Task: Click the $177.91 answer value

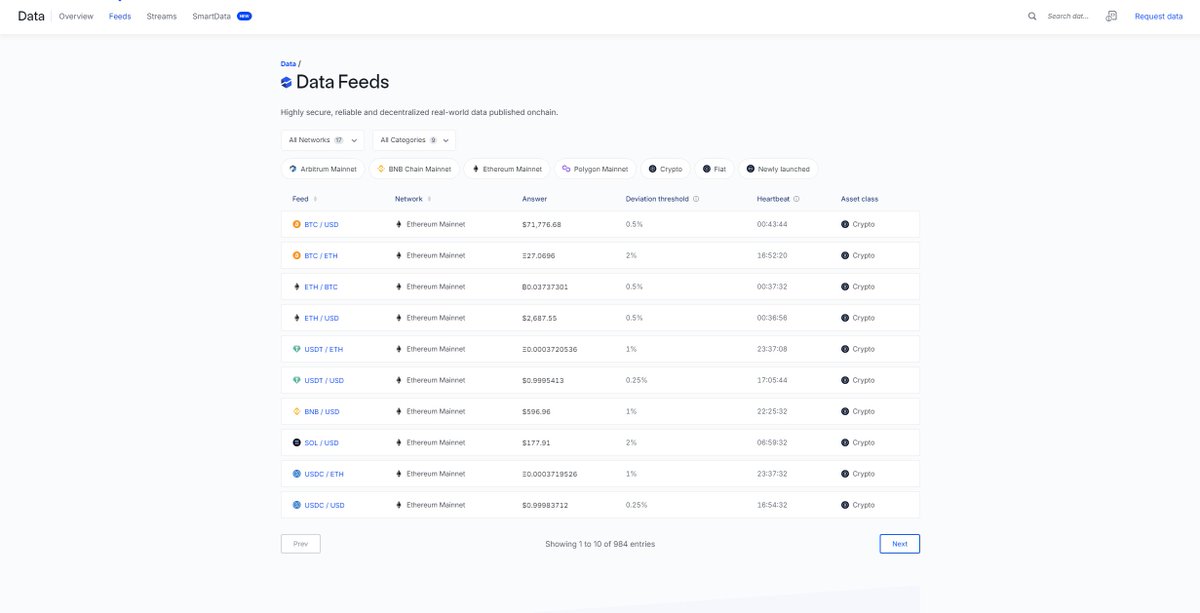Action: pyautogui.click(x=536, y=443)
